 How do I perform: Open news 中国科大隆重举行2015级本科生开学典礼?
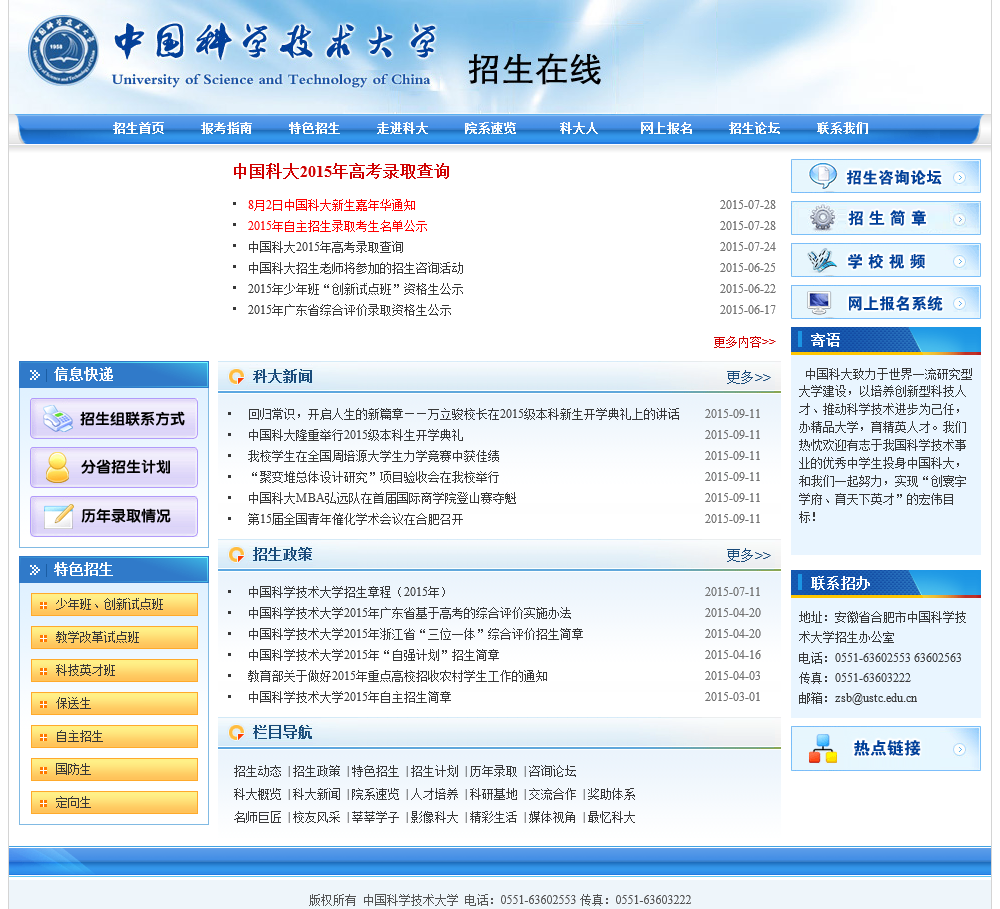355,436
